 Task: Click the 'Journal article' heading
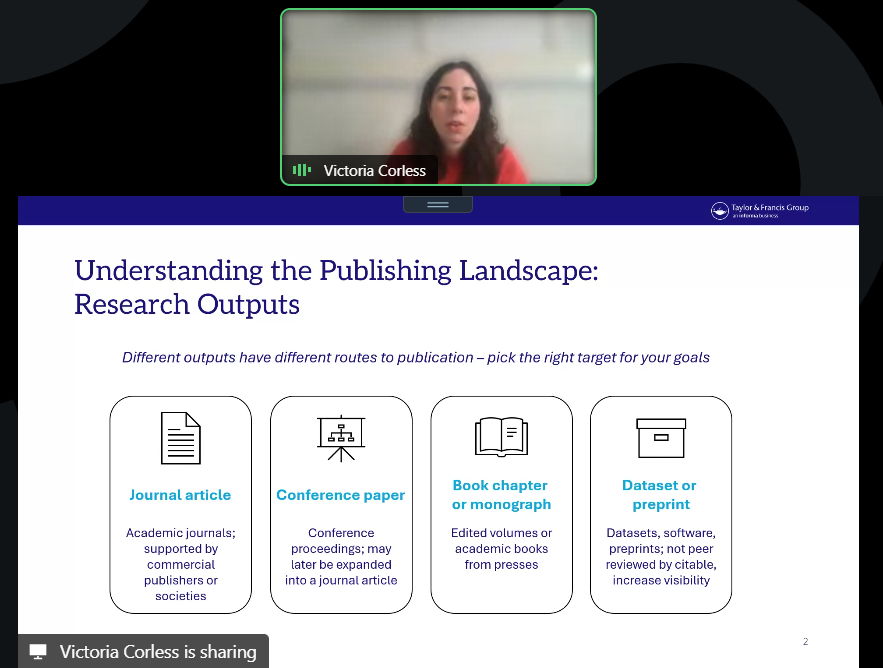pos(180,495)
